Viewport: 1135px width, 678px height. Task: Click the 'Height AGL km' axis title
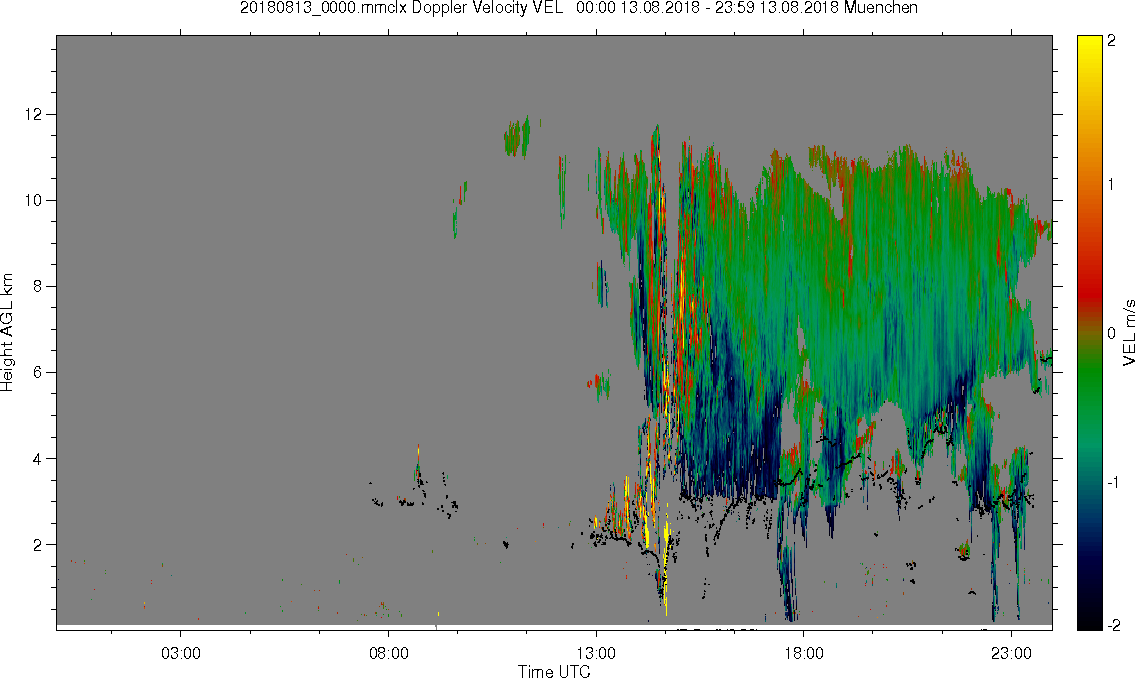click(x=7, y=332)
